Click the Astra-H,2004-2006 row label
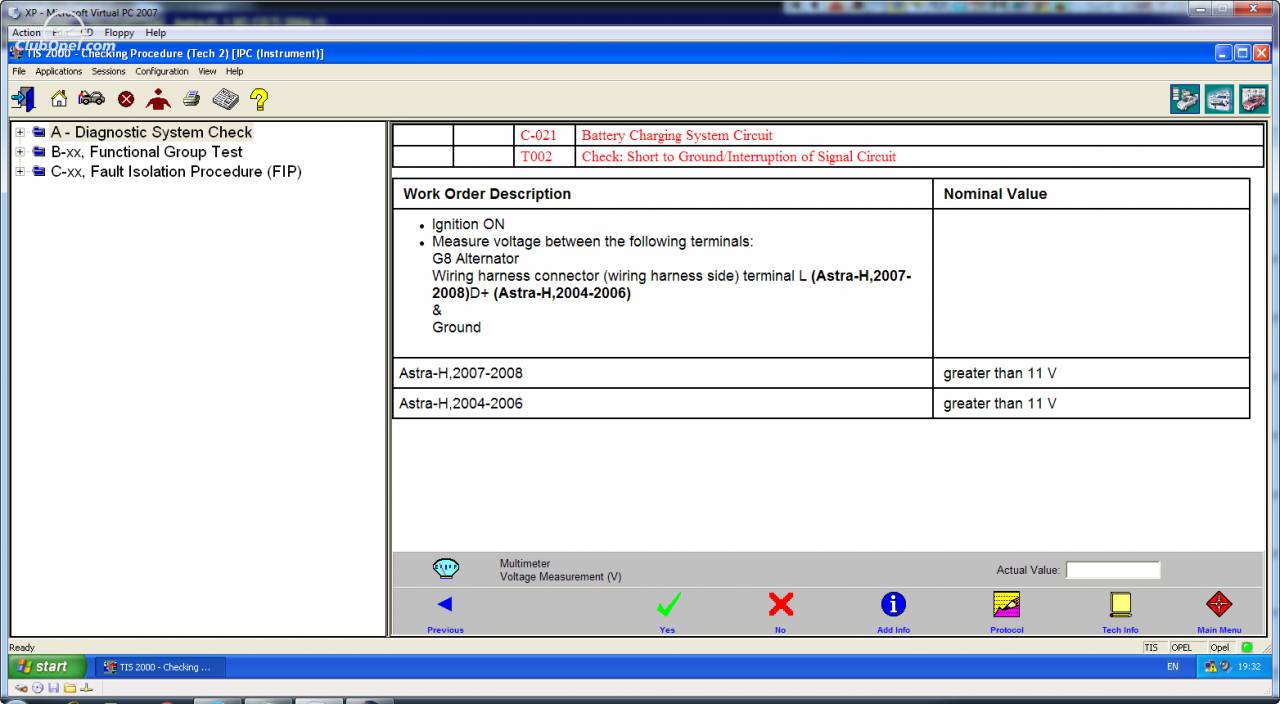 [461, 404]
